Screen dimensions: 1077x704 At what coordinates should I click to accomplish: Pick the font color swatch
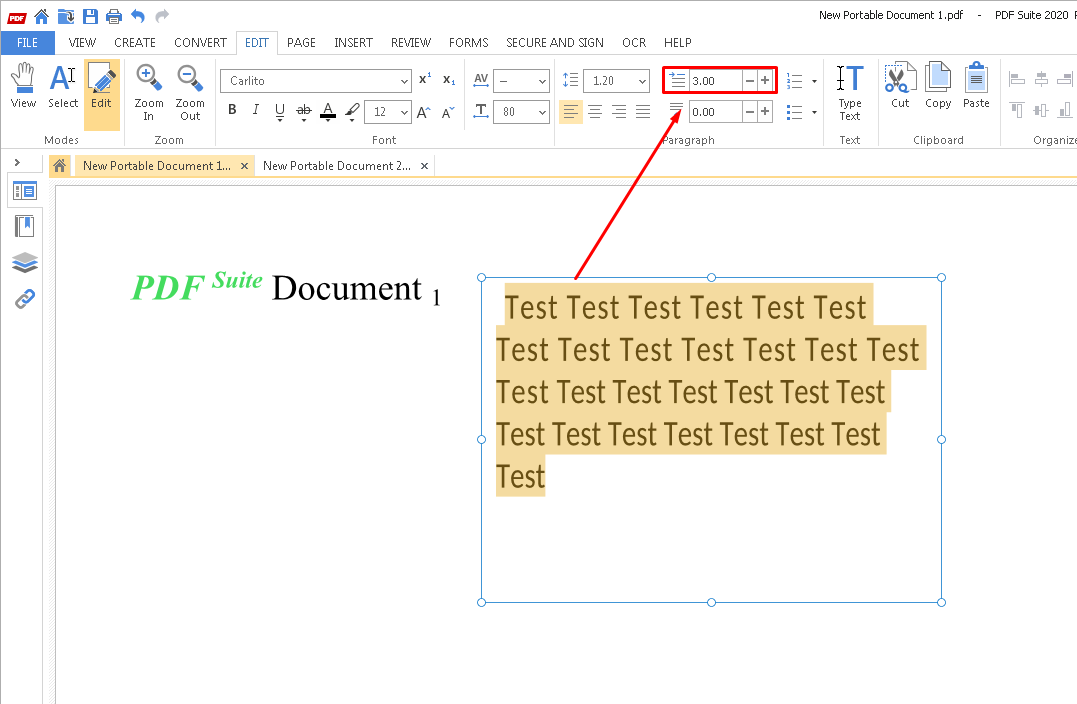coord(328,111)
